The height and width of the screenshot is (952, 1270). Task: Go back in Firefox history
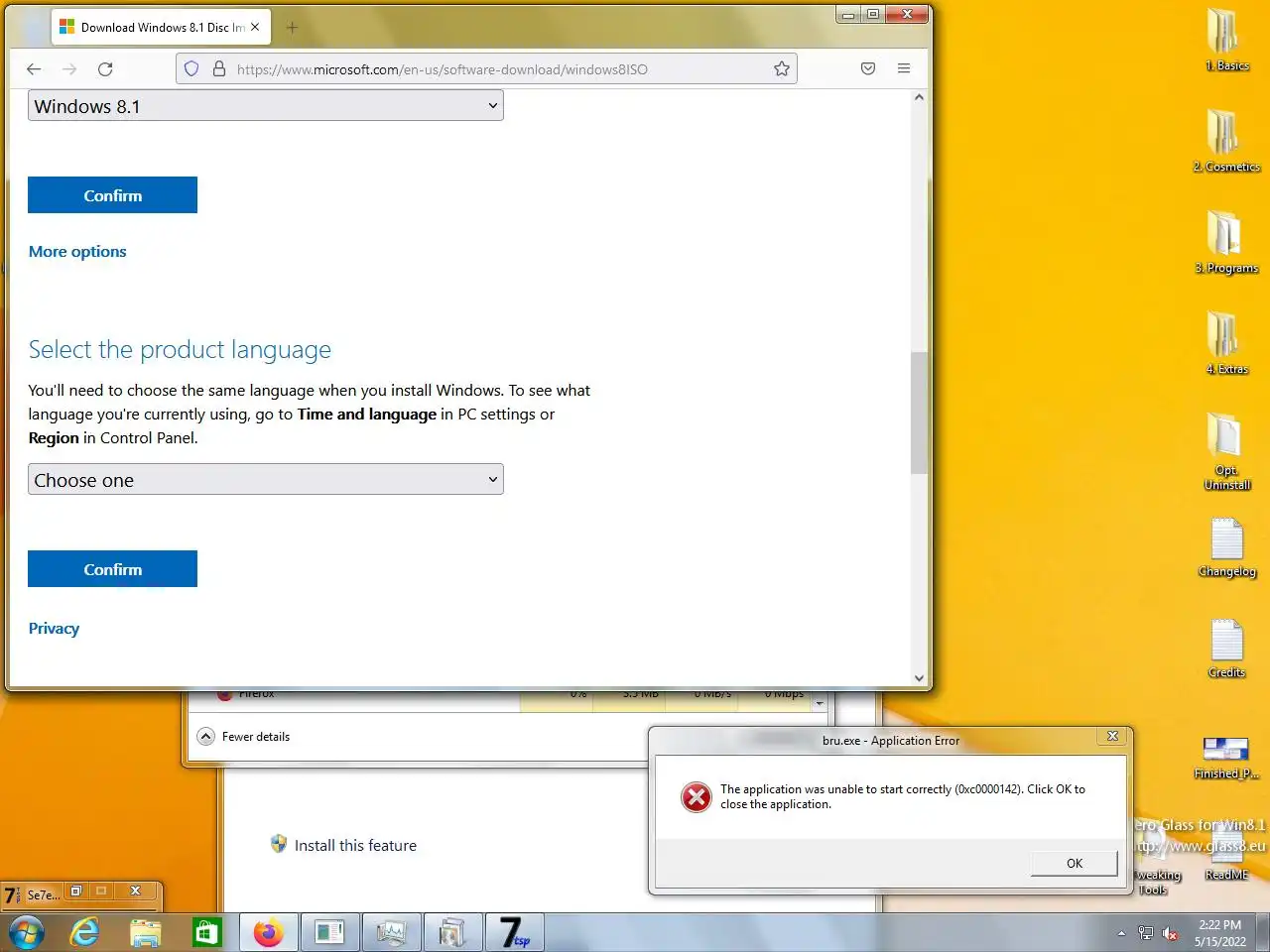[x=34, y=69]
